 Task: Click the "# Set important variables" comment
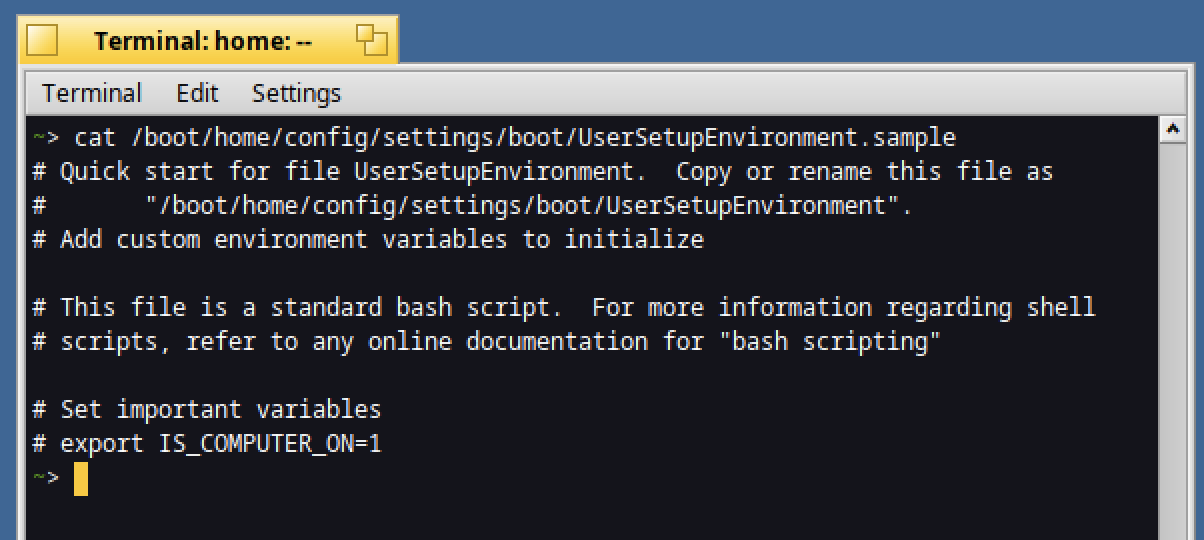(x=207, y=409)
